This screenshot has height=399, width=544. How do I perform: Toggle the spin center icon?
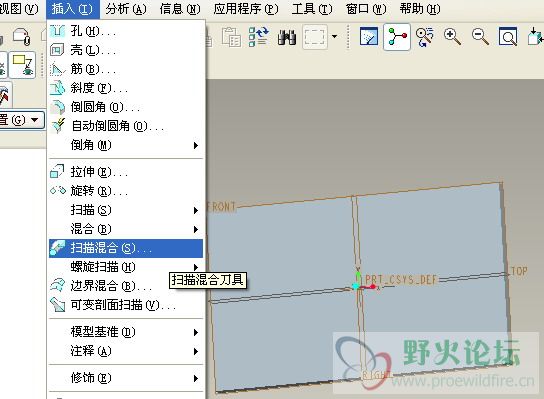[397, 37]
